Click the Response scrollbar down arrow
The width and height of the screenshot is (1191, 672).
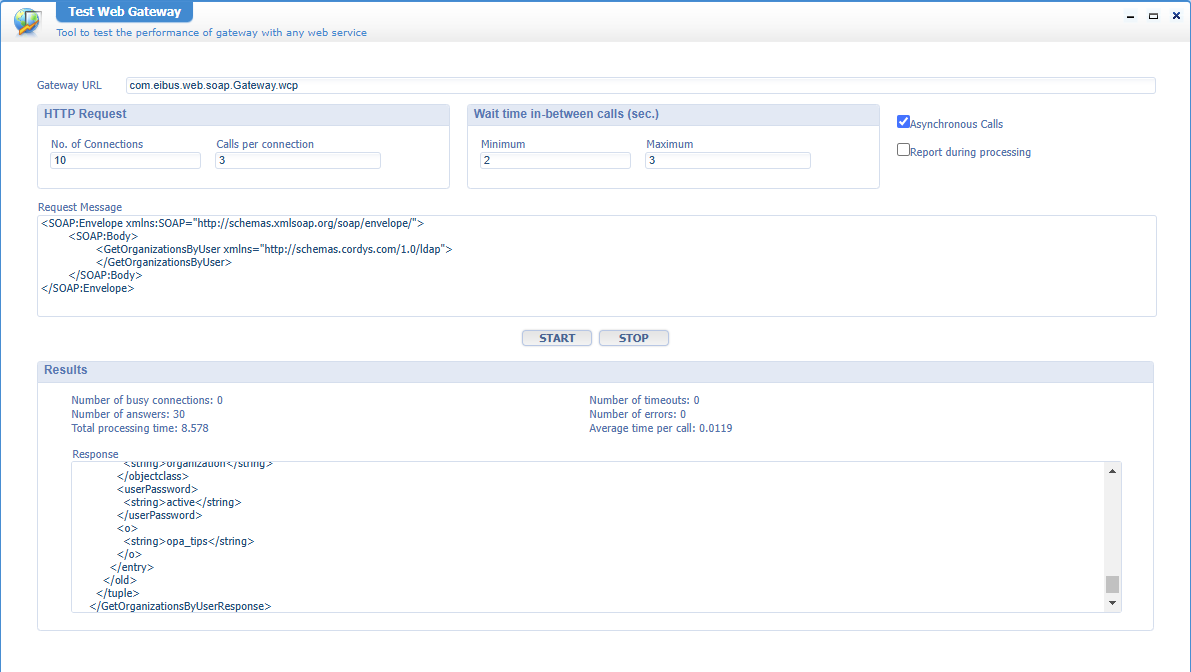tap(1111, 602)
